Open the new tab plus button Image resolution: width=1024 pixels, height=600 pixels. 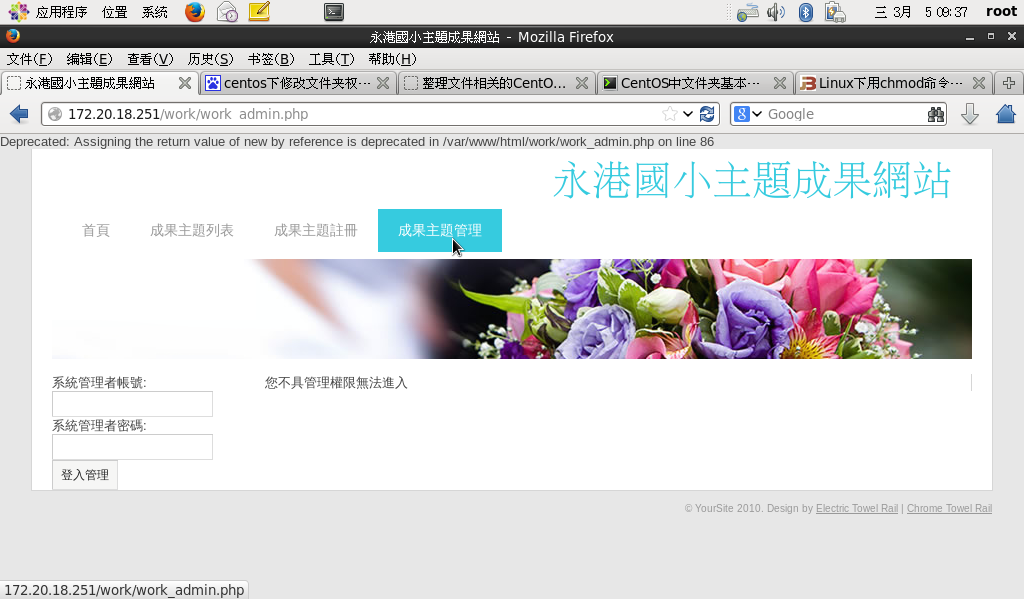tap(1009, 83)
